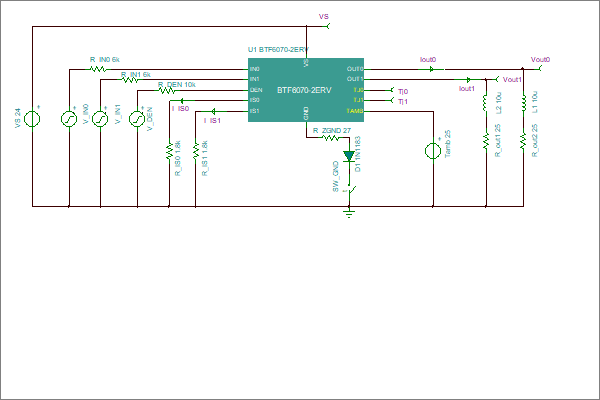Select the R_IS1 1.8k resistor symbol

[x=196, y=151]
